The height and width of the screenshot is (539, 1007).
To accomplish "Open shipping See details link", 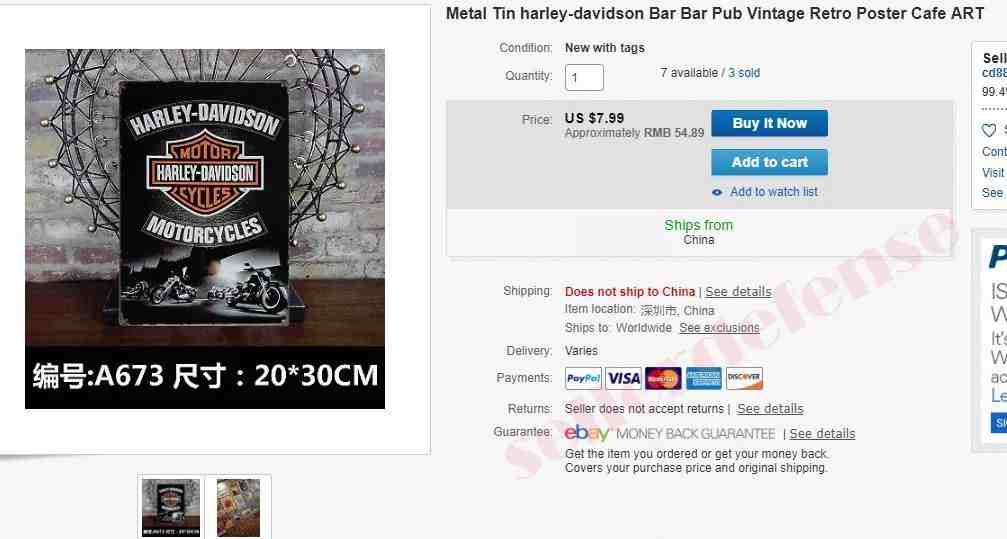I will [x=739, y=292].
